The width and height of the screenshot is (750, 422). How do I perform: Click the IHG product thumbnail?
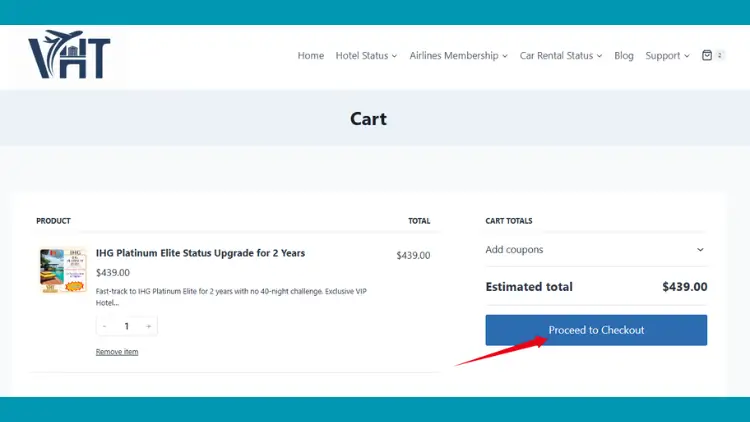pos(63,270)
